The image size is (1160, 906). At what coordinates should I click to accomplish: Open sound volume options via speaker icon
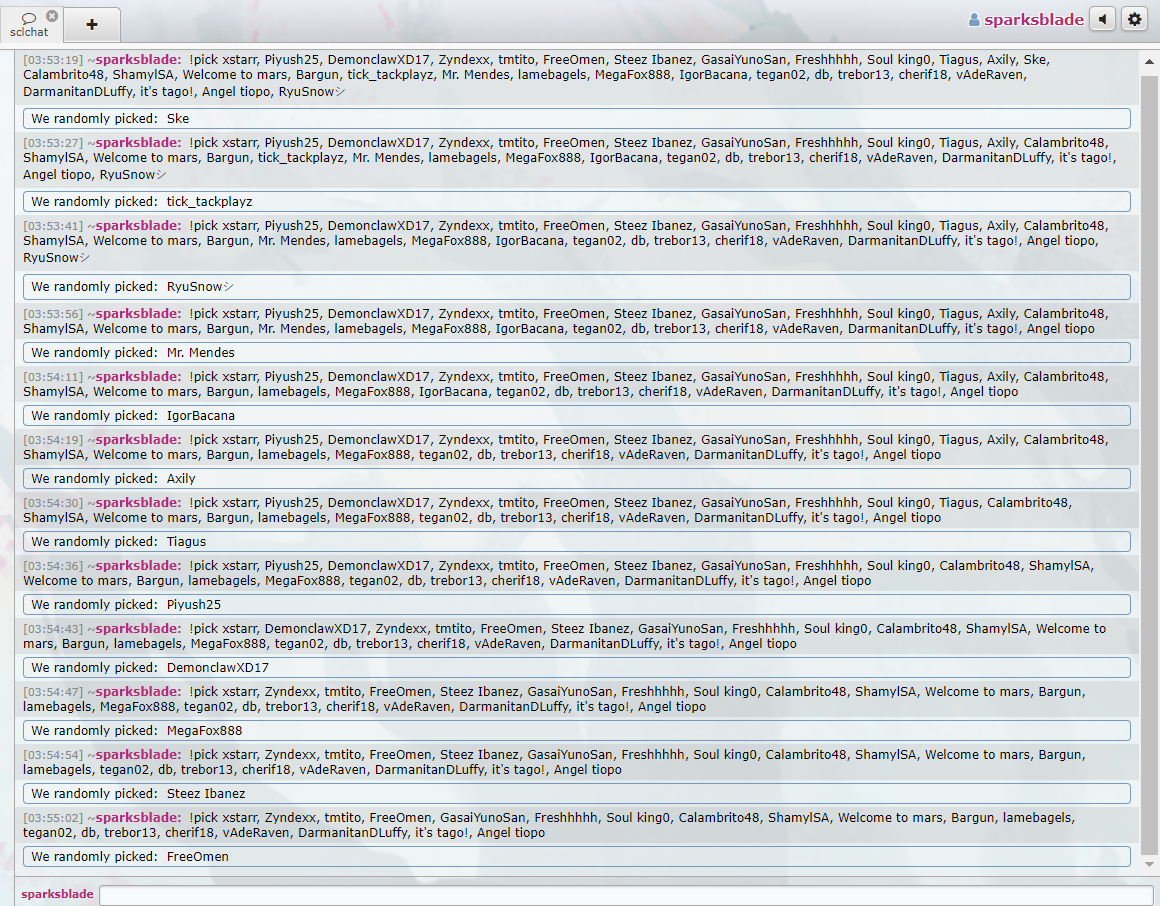pos(1102,19)
